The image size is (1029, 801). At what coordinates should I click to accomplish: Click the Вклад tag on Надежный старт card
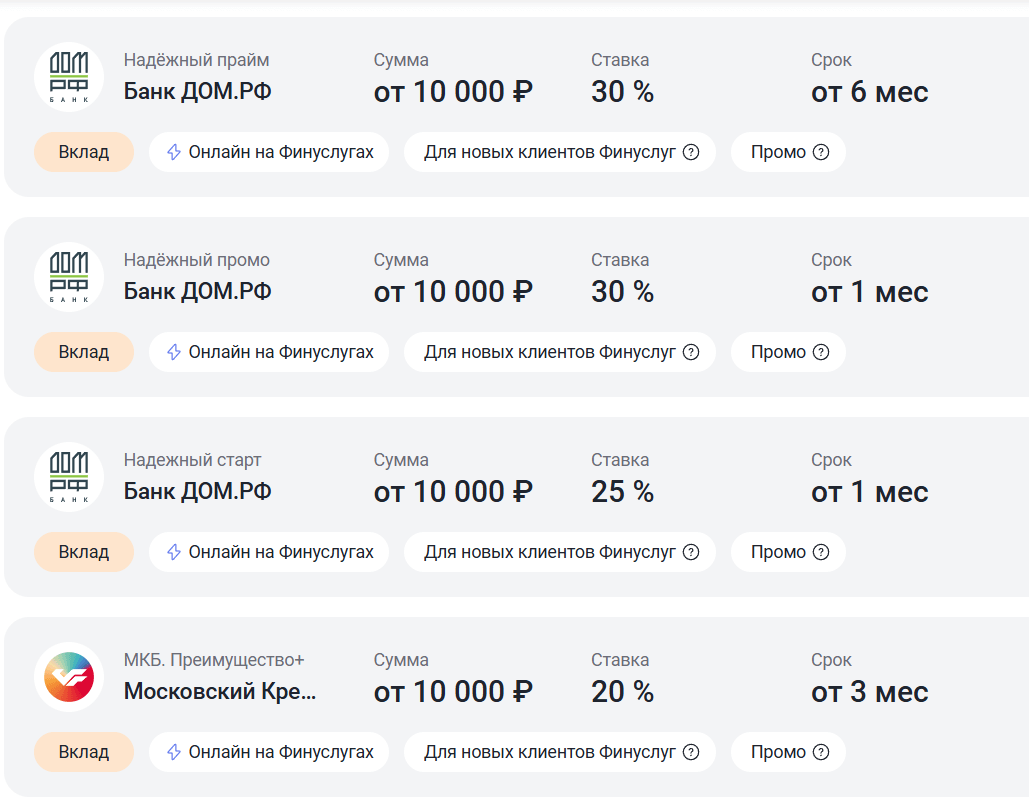[x=84, y=552]
